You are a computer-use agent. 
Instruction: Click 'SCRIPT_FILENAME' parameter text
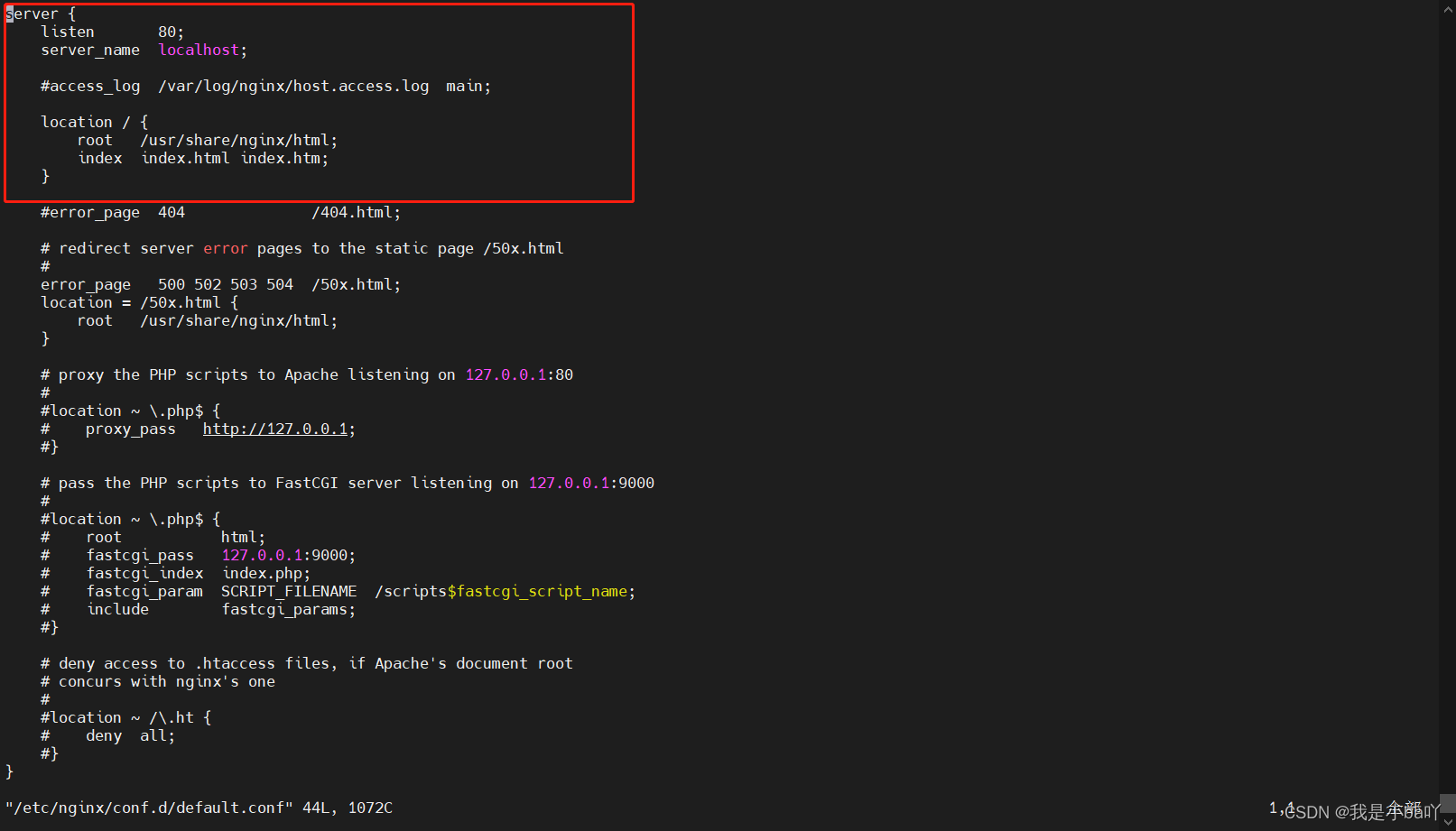point(289,592)
